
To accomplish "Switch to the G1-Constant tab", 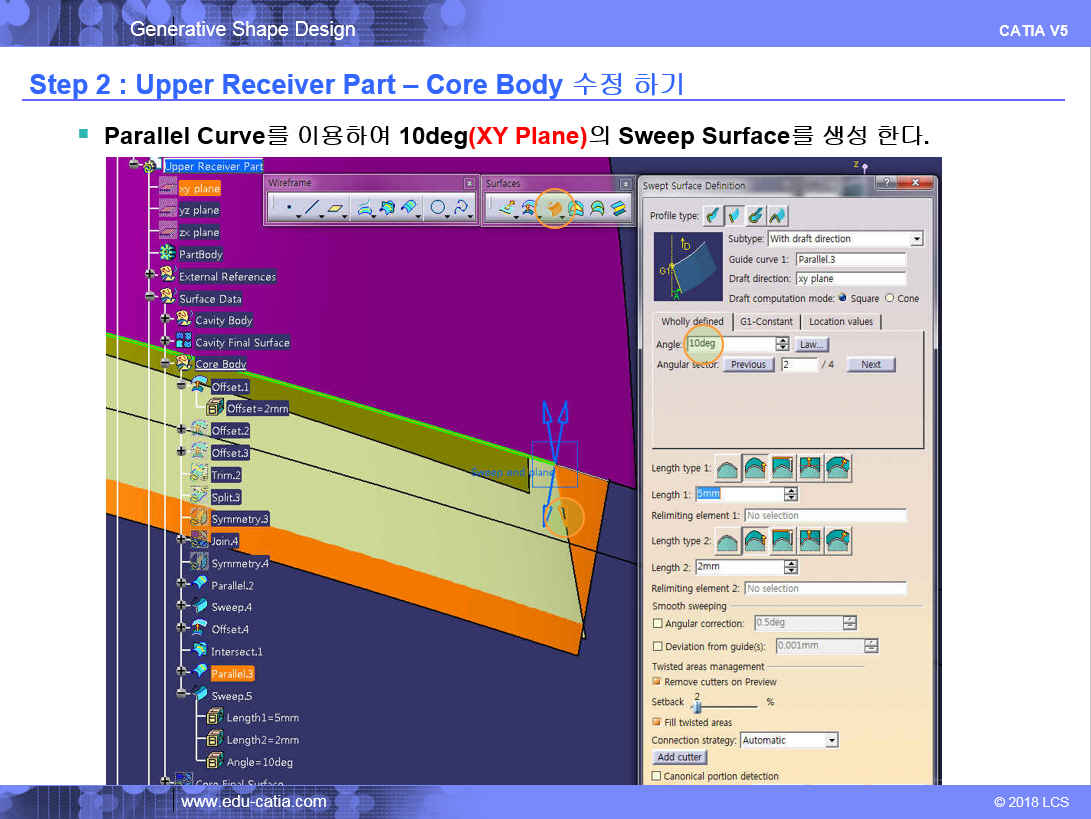I will point(766,321).
